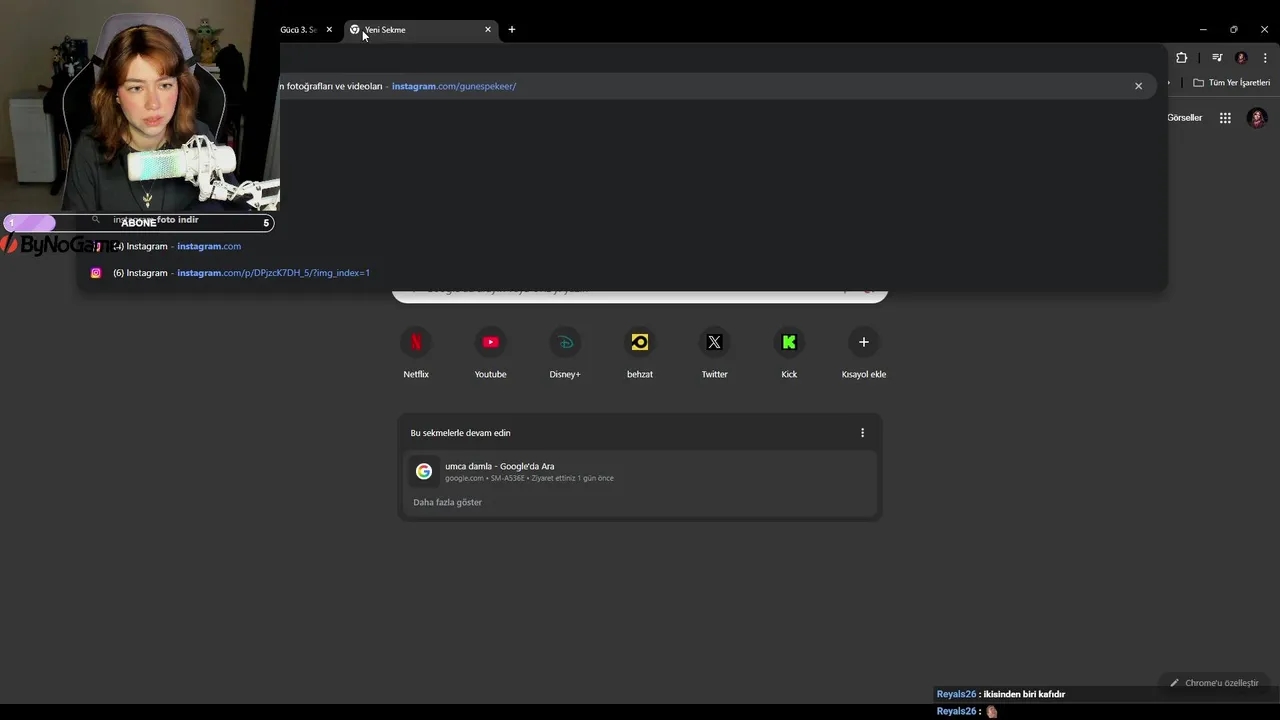Close the Gücü 3. Se tab
1280x720 pixels.
[329, 30]
